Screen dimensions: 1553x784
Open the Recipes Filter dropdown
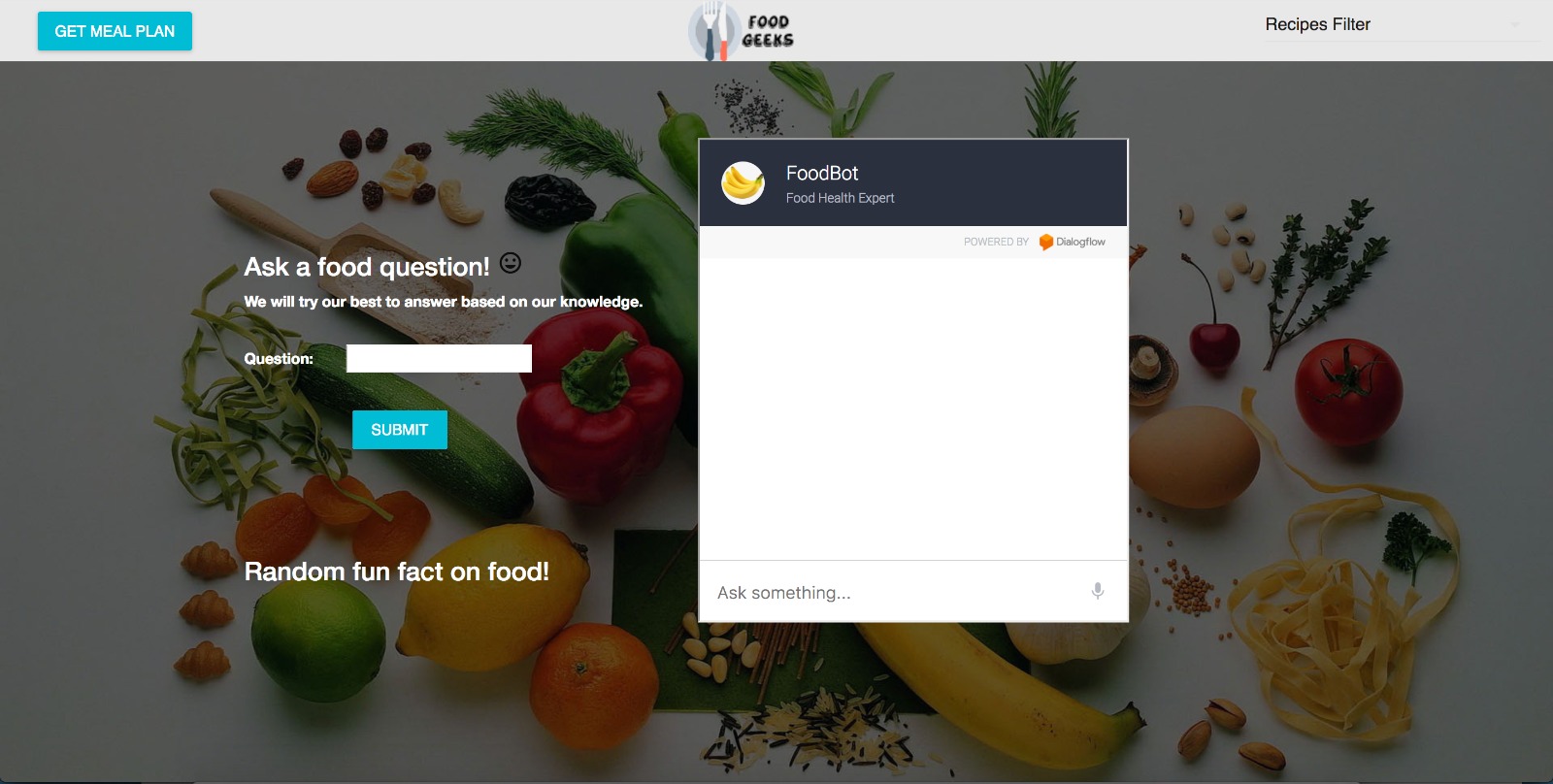click(x=1402, y=25)
